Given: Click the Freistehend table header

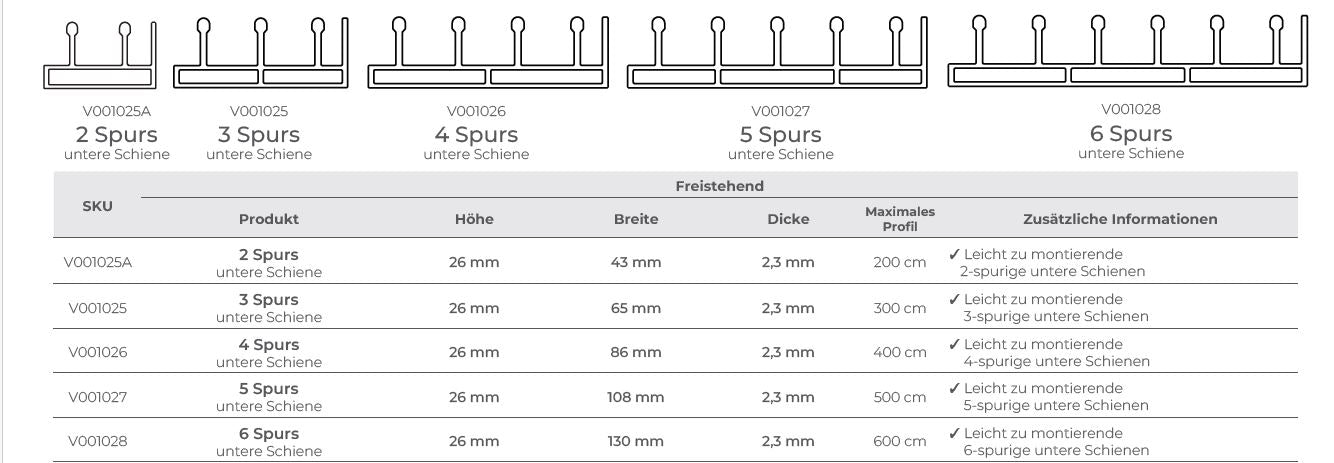Looking at the screenshot, I should [x=720, y=185].
